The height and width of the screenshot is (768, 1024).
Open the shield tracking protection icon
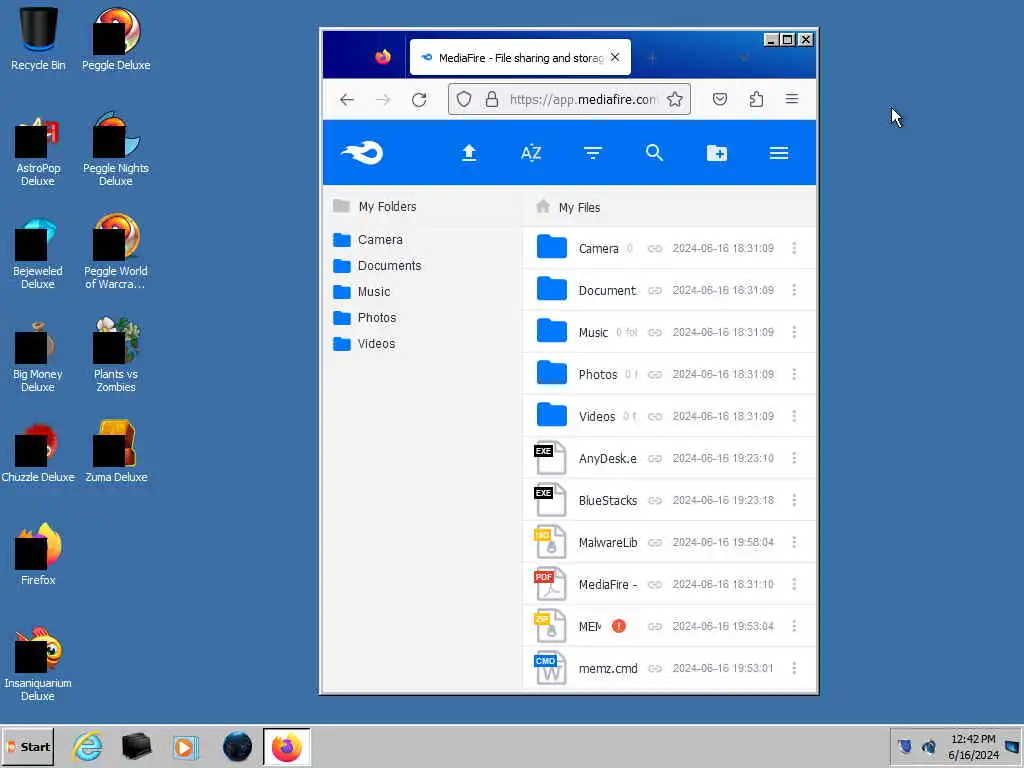pyautogui.click(x=464, y=99)
